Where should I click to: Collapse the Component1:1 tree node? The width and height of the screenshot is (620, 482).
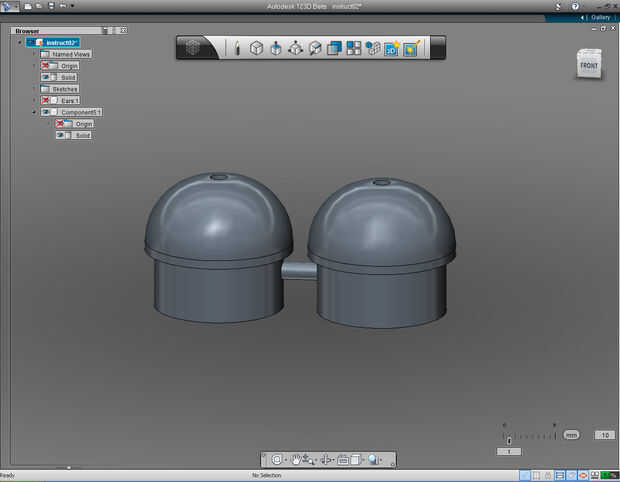click(x=34, y=112)
